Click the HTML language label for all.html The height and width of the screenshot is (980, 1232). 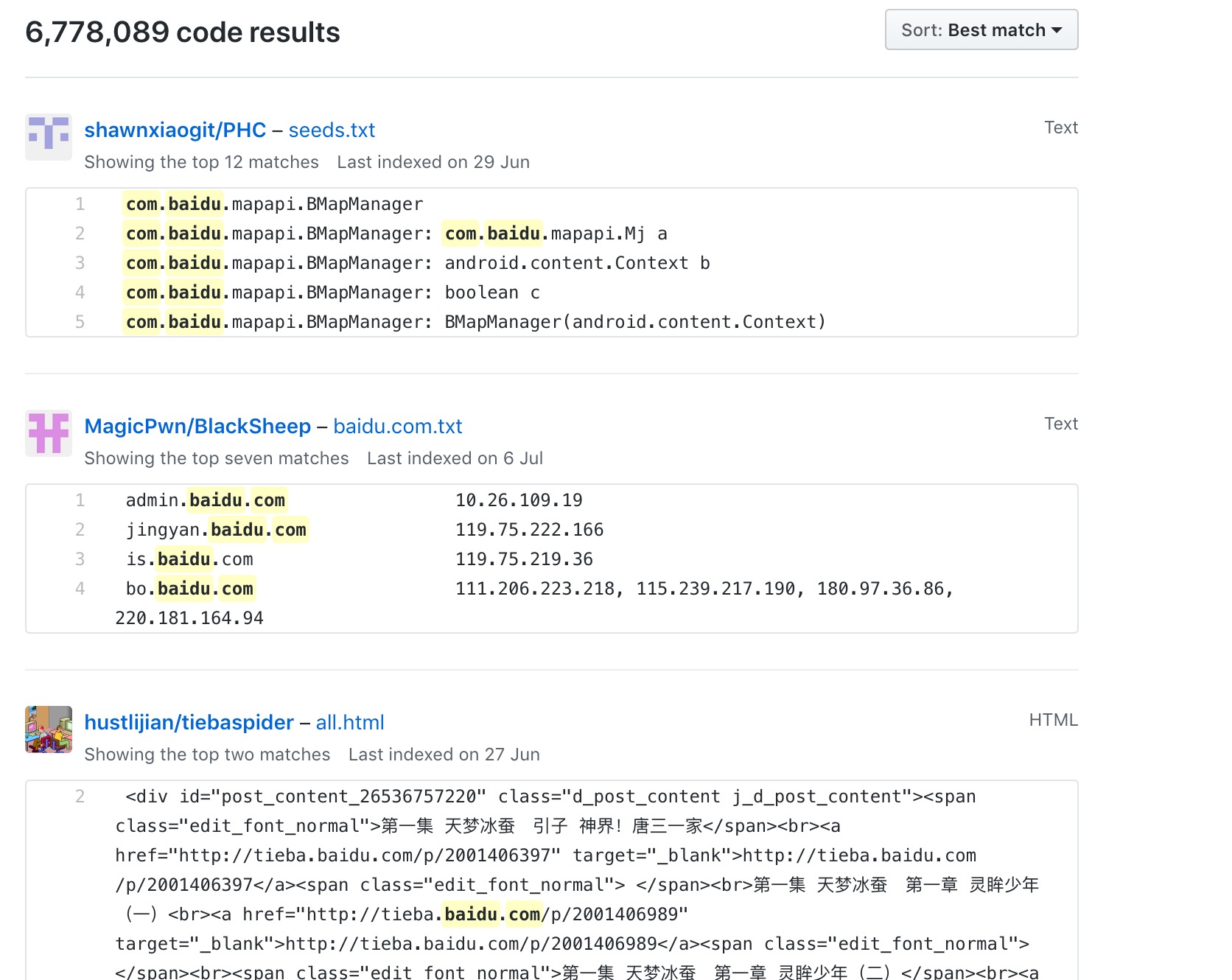point(1054,720)
